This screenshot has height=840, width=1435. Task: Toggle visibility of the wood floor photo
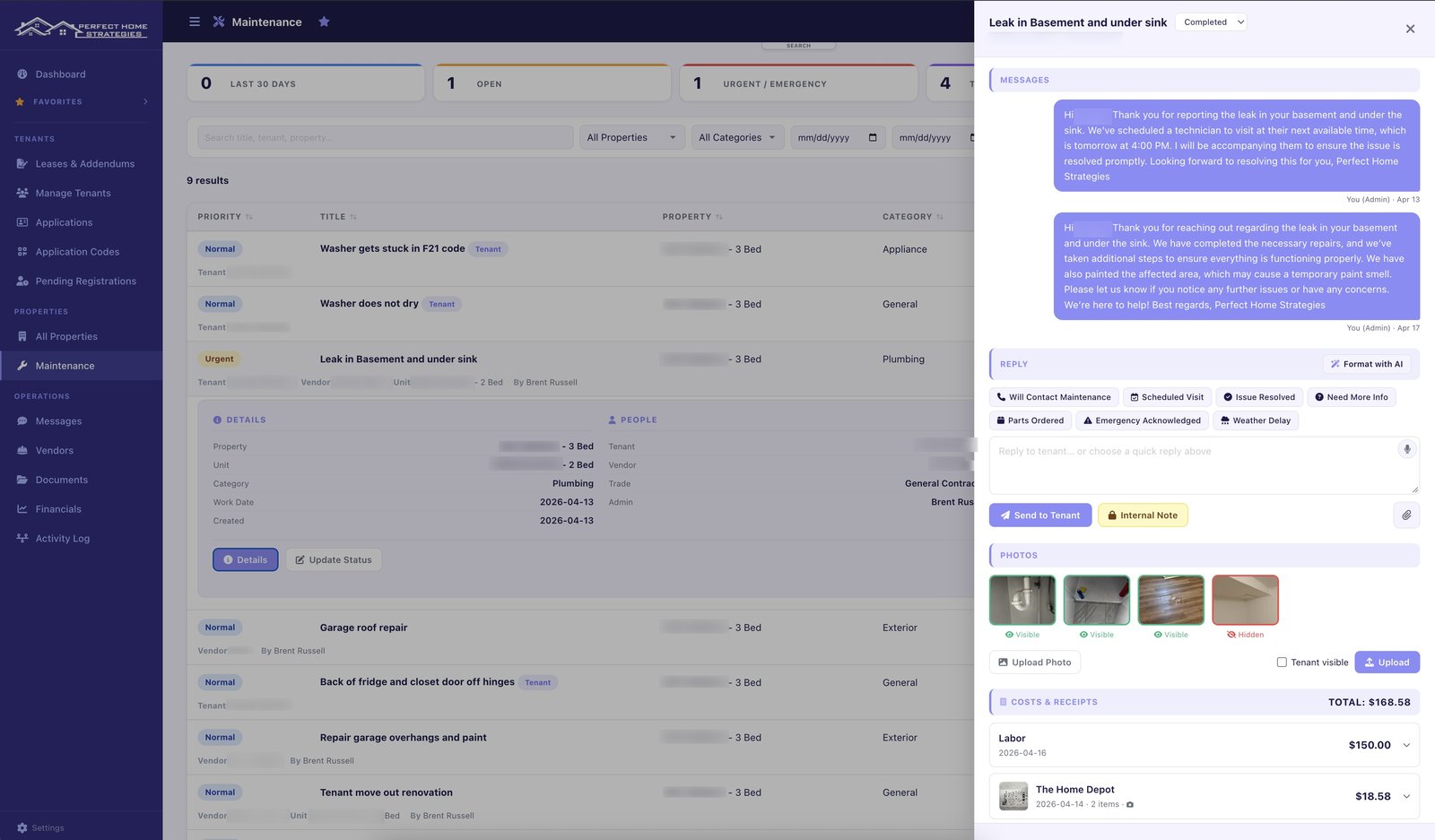click(1170, 635)
